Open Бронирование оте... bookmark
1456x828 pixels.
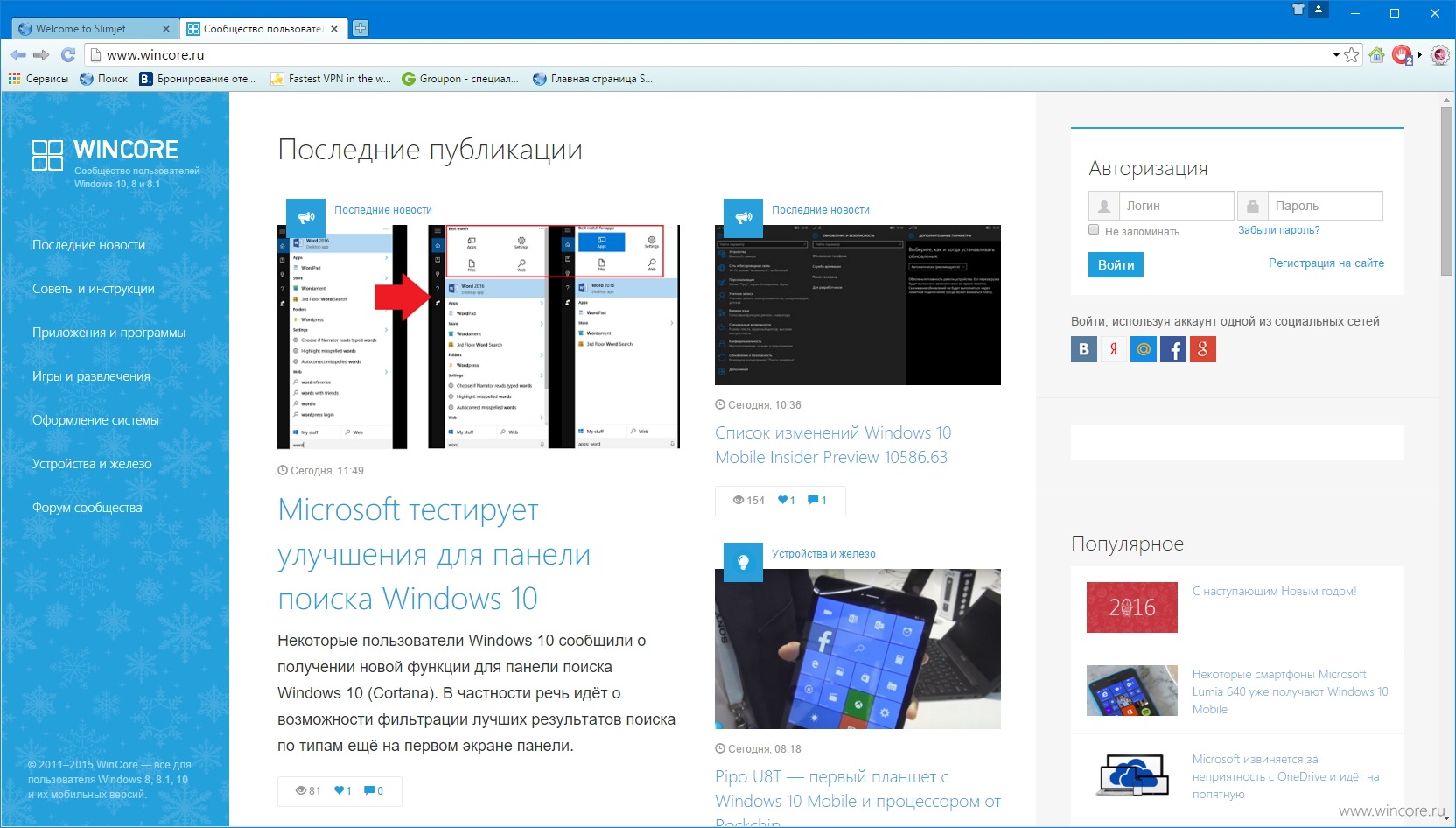(198, 79)
